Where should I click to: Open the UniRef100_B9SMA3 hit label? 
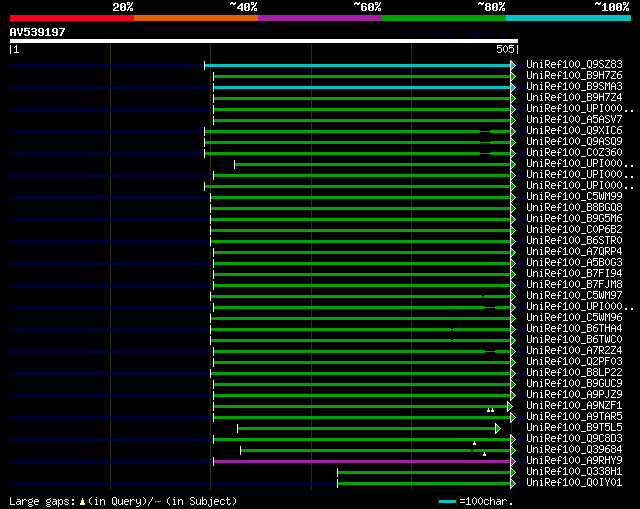click(574, 87)
